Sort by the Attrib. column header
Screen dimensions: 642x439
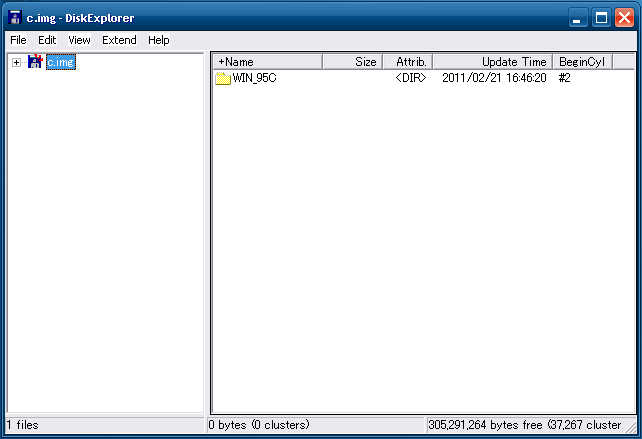coord(408,62)
